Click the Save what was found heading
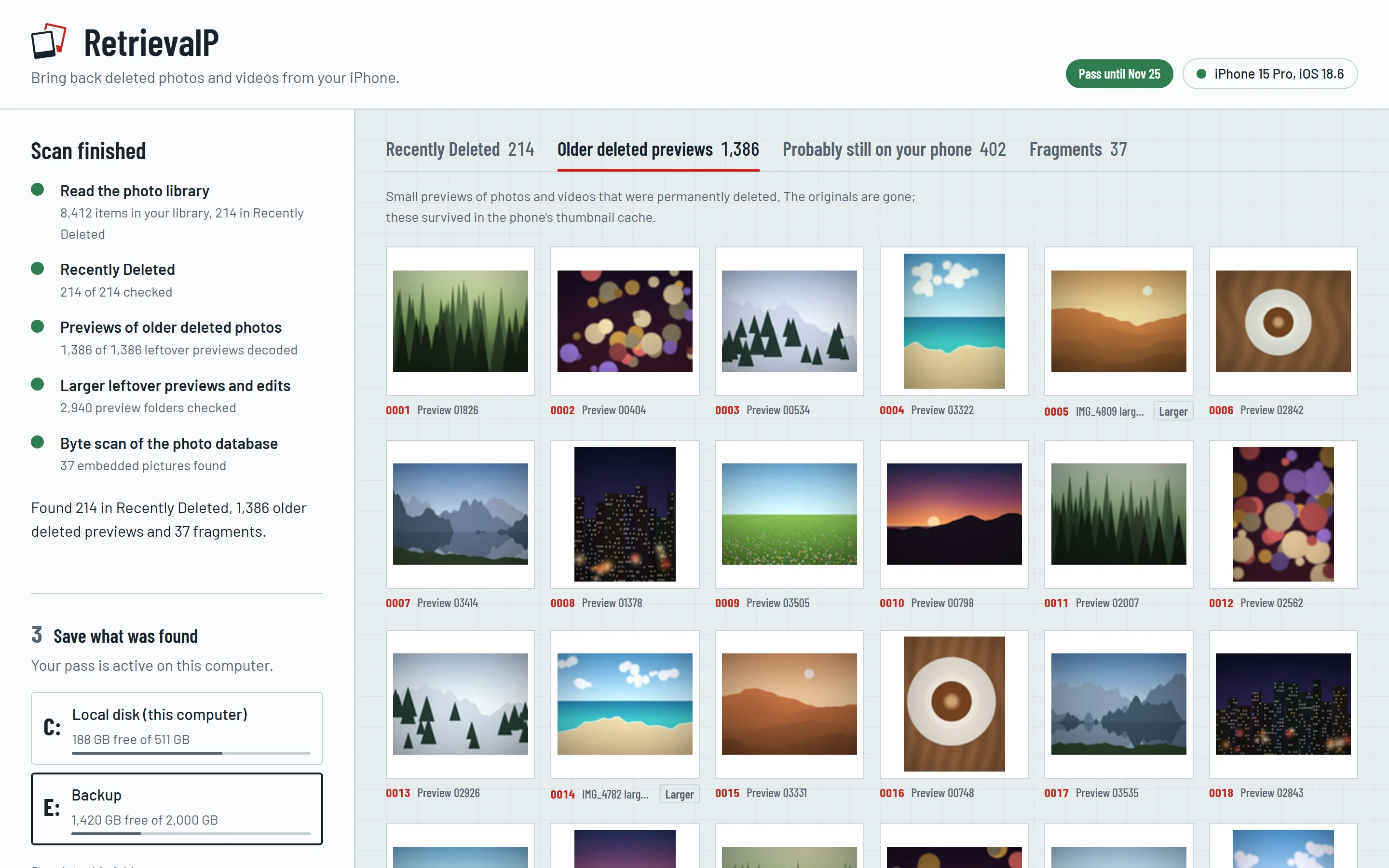Viewport: 1389px width, 868px height. [125, 636]
